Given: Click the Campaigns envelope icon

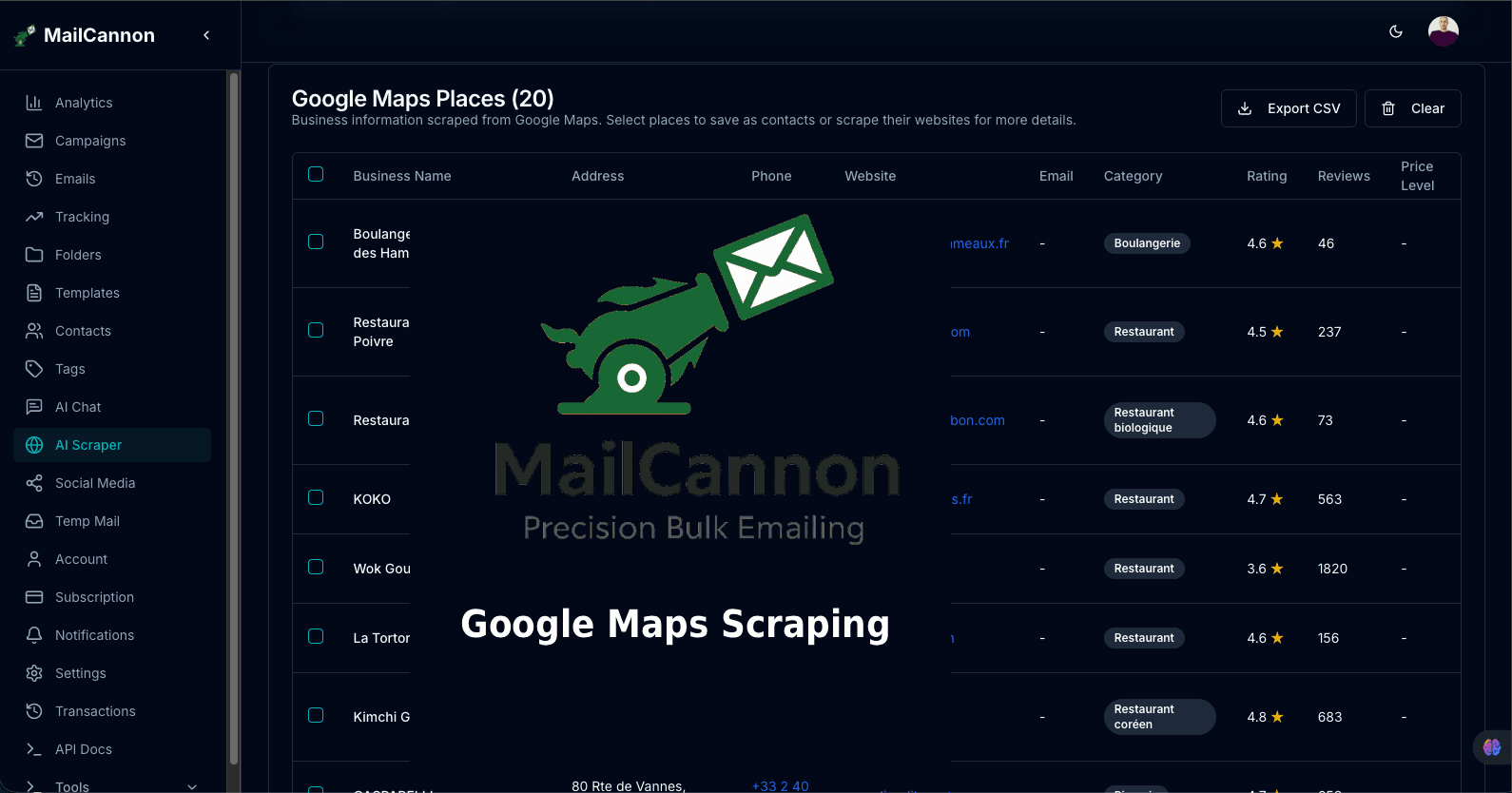Looking at the screenshot, I should click(34, 141).
